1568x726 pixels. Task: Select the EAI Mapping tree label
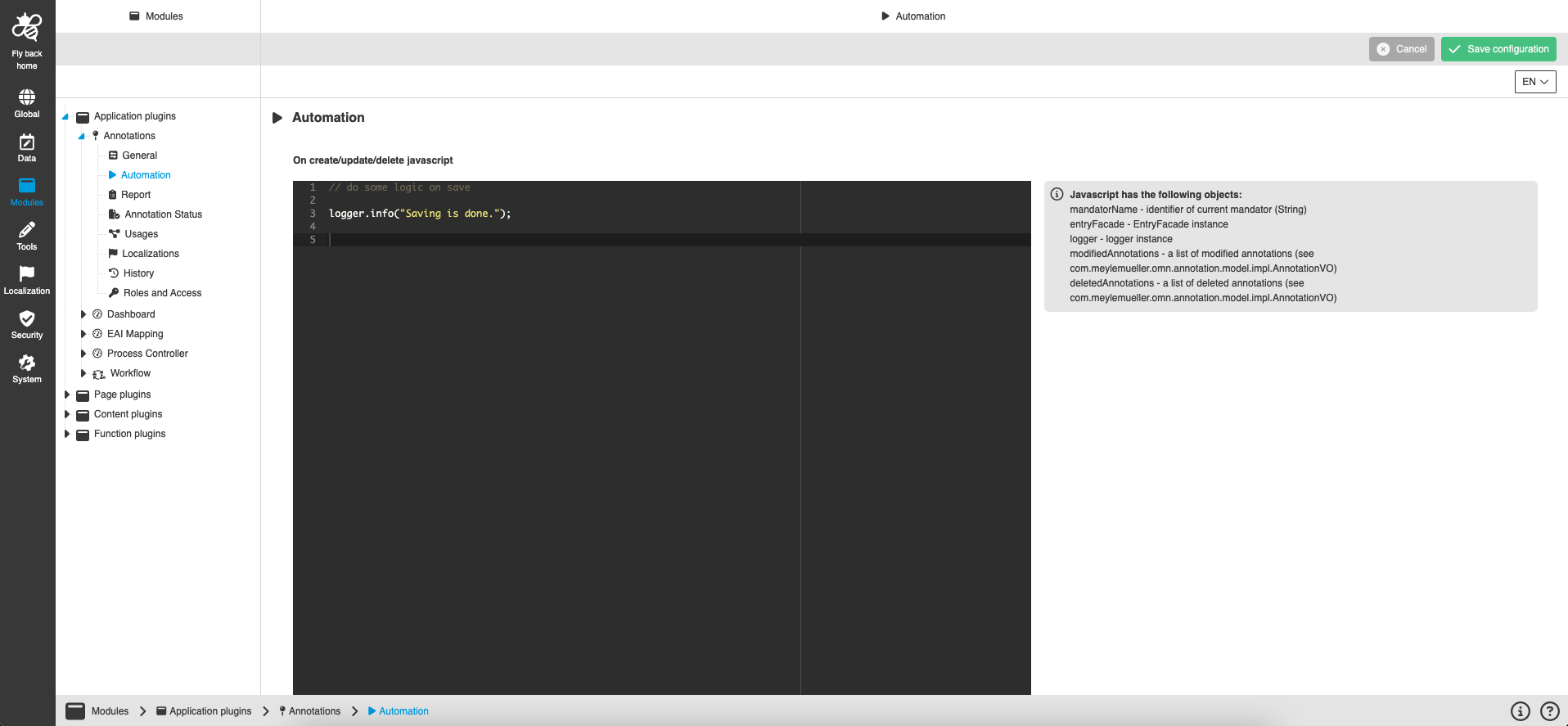point(135,334)
